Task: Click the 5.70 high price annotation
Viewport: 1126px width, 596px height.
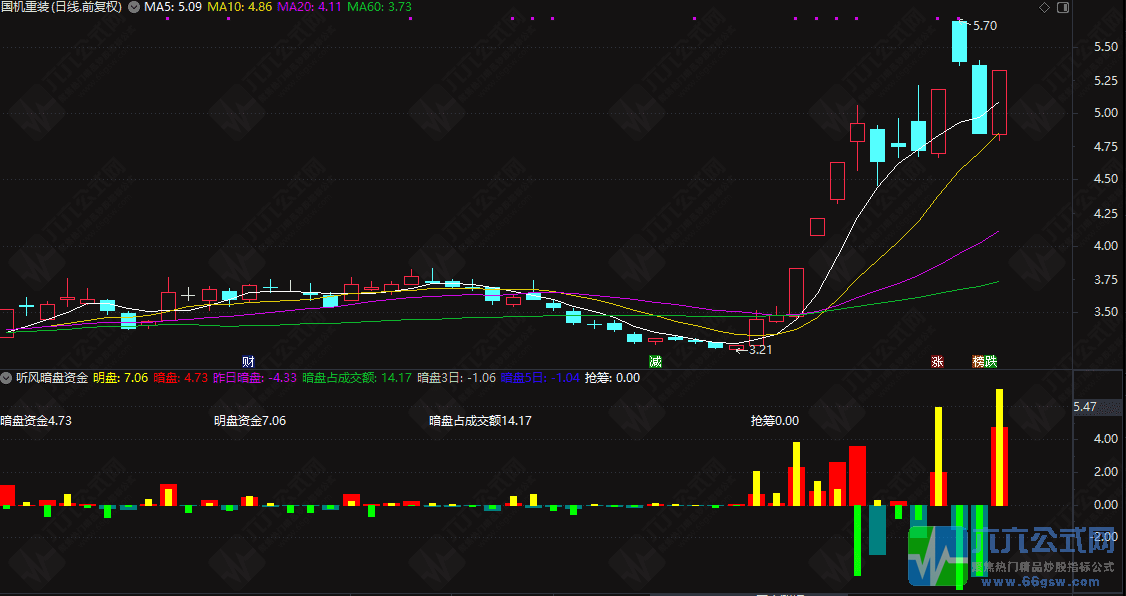Action: tap(985, 26)
